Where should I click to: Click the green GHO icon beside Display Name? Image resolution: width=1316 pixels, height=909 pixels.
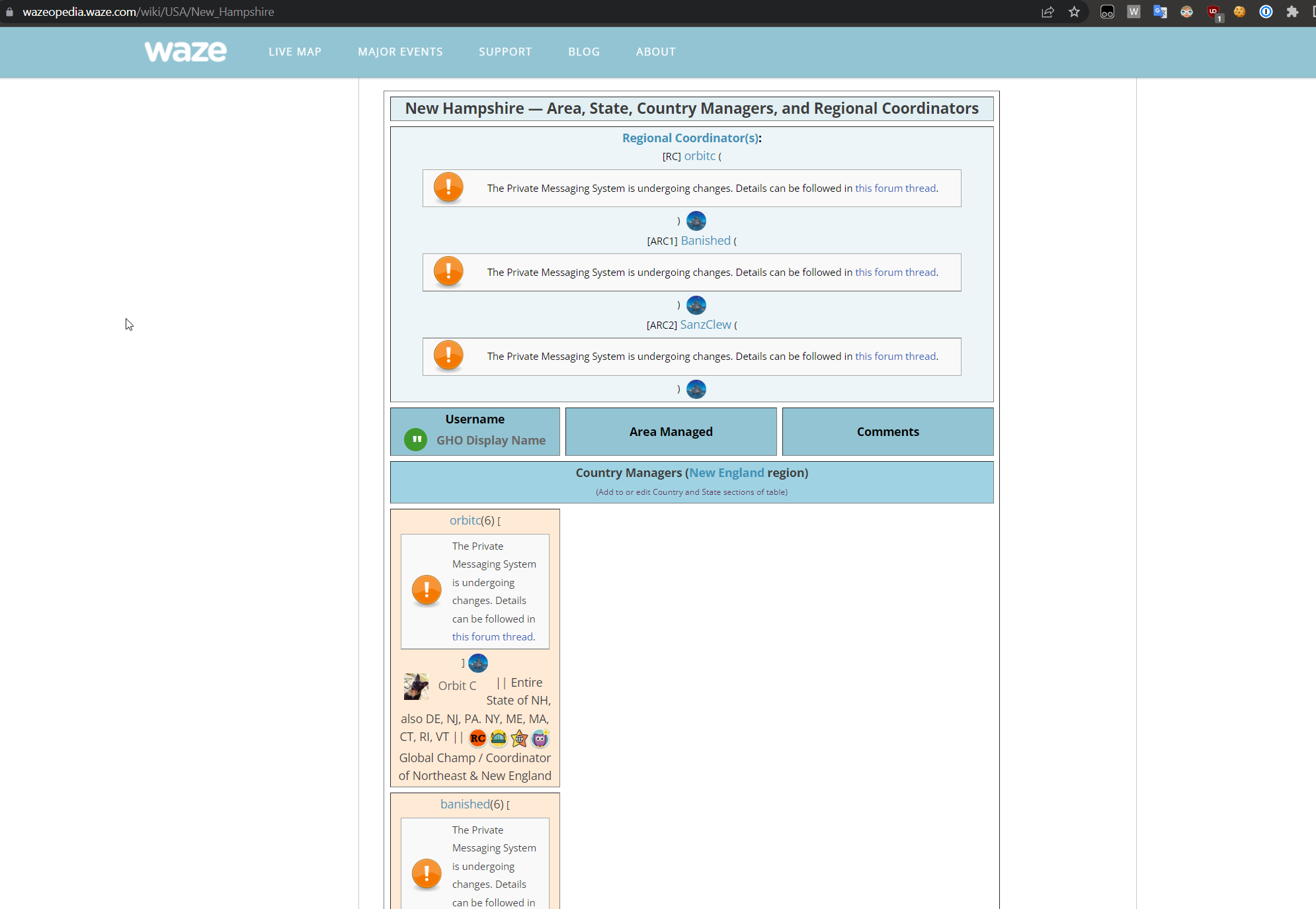(x=415, y=439)
